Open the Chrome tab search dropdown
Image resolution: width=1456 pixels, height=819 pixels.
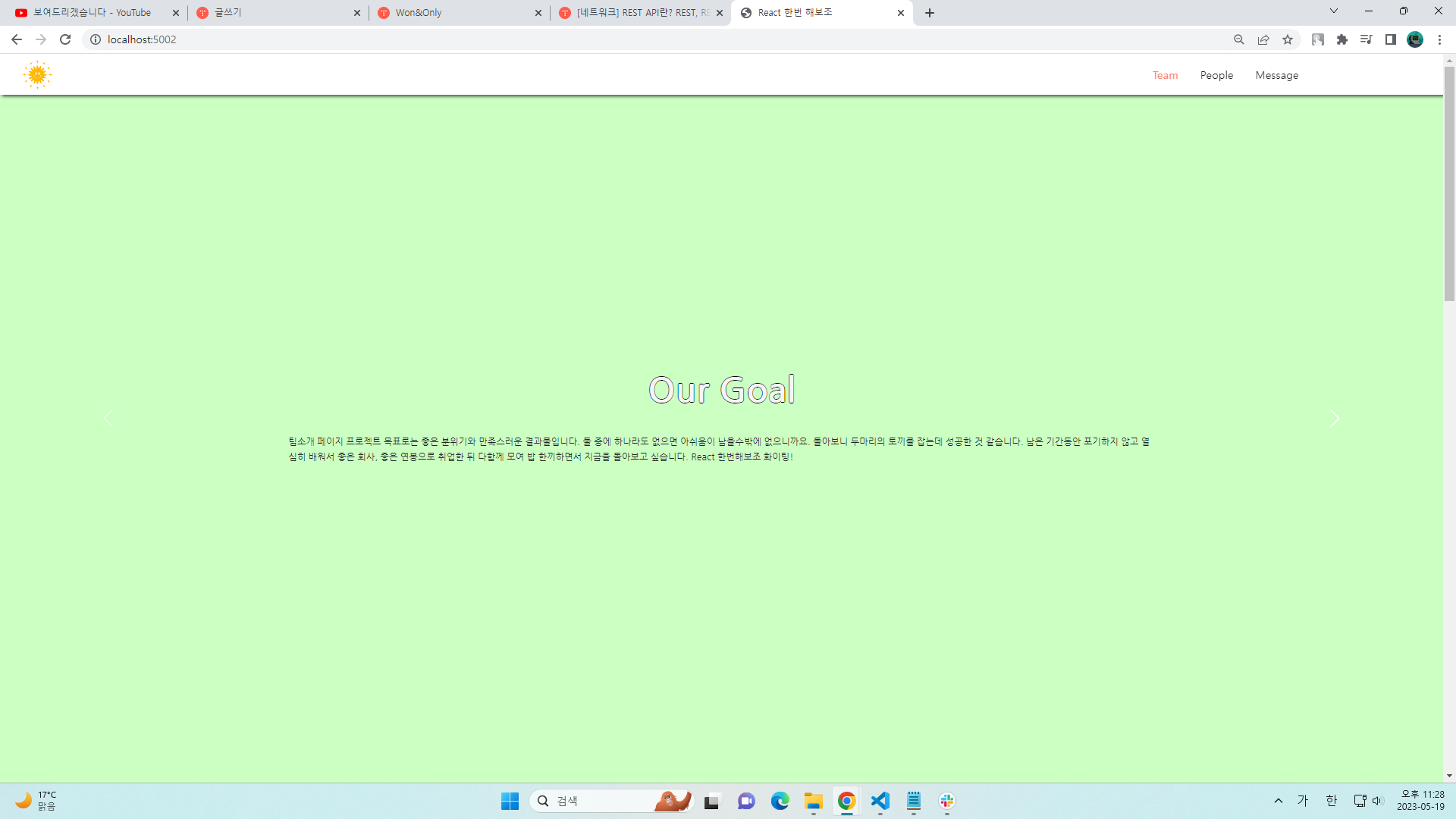[1334, 11]
